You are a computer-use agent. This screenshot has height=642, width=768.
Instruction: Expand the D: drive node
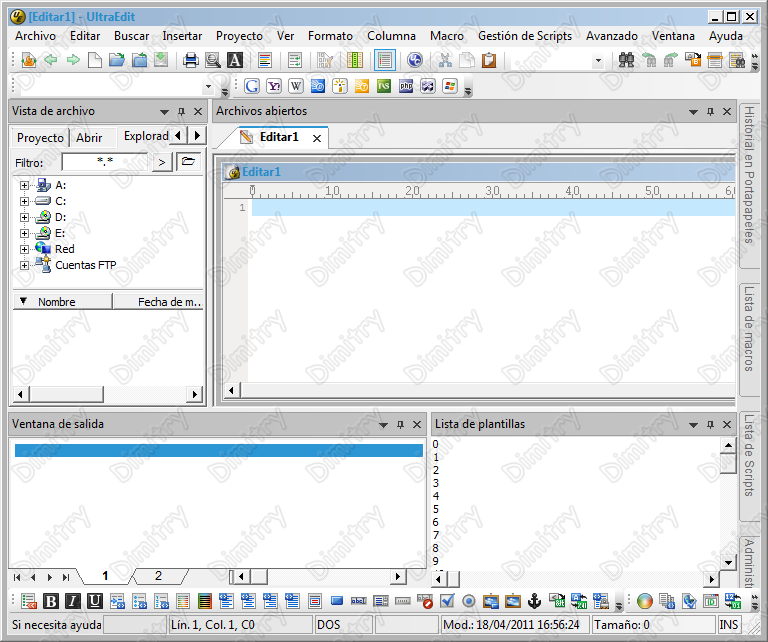click(x=24, y=217)
